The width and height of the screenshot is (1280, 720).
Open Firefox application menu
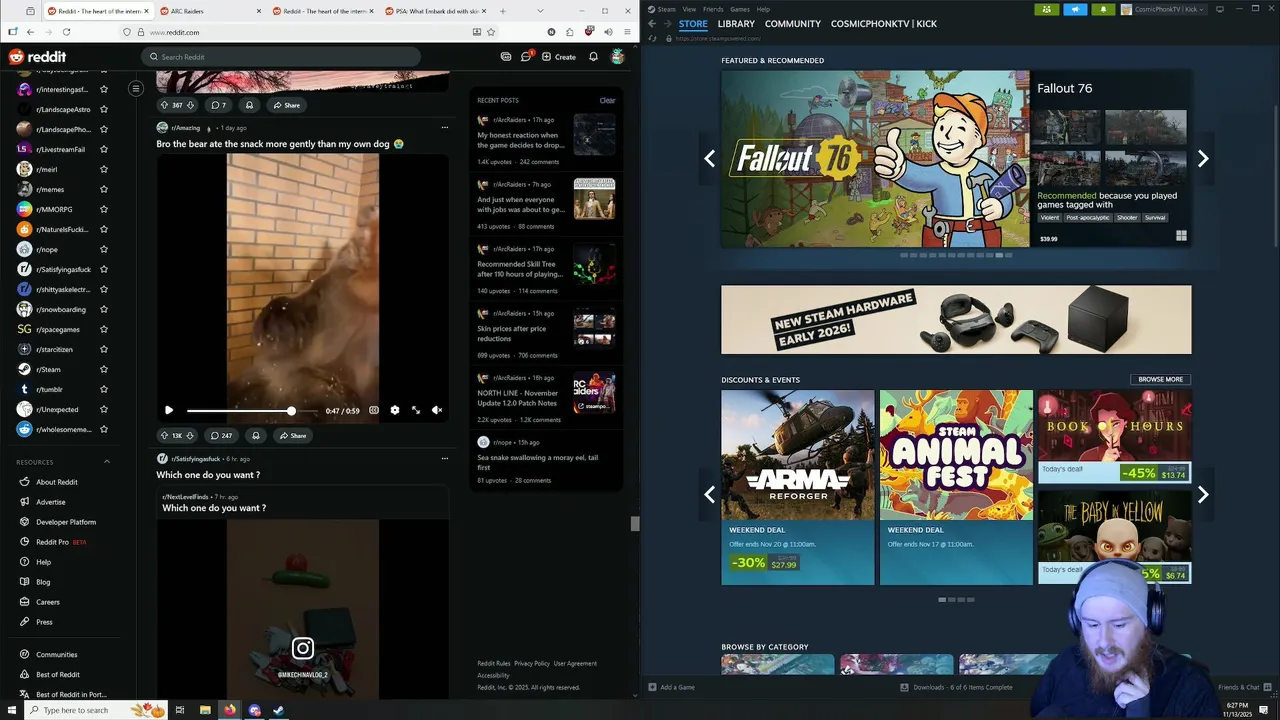(627, 32)
